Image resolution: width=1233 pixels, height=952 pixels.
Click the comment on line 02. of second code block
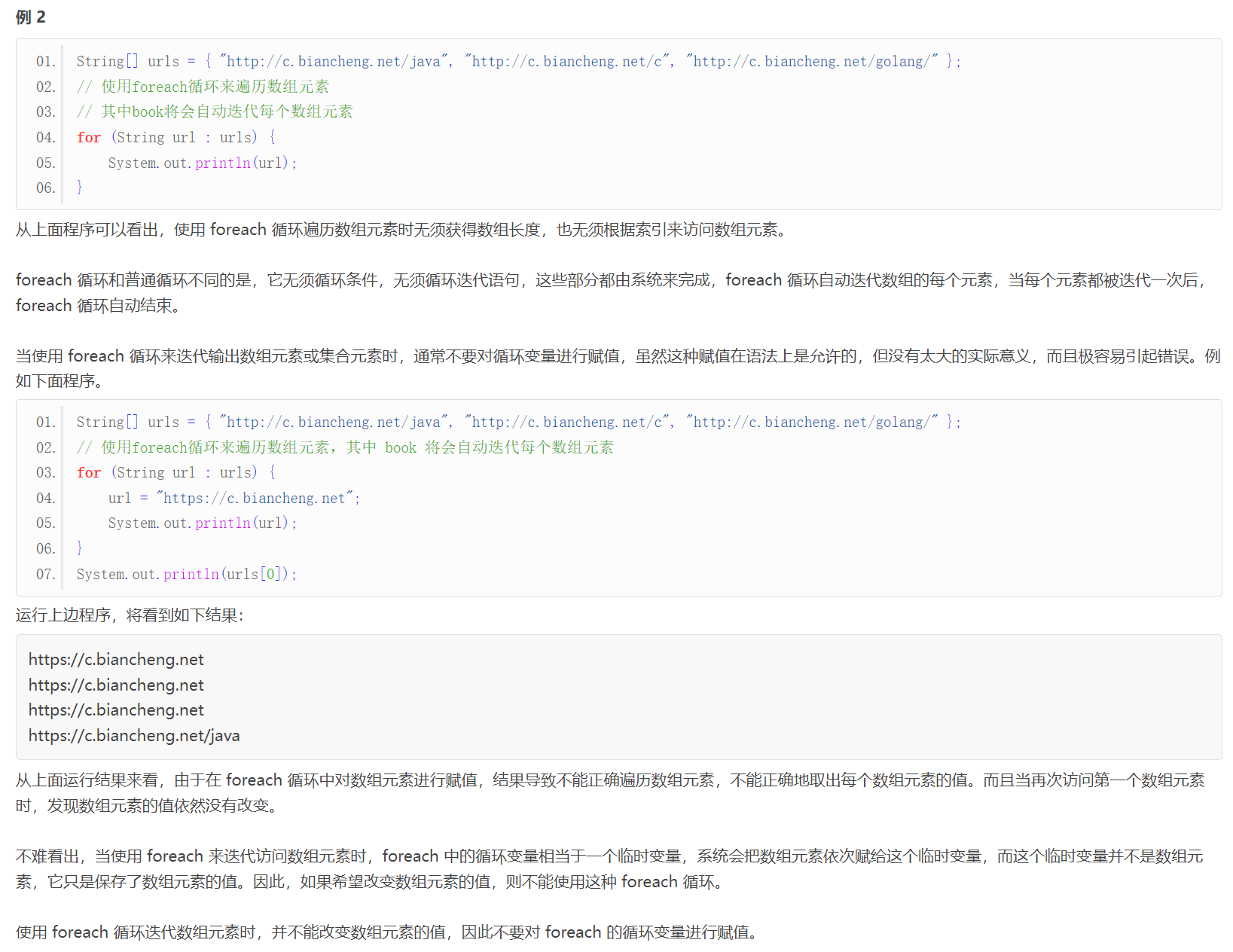tap(345, 447)
